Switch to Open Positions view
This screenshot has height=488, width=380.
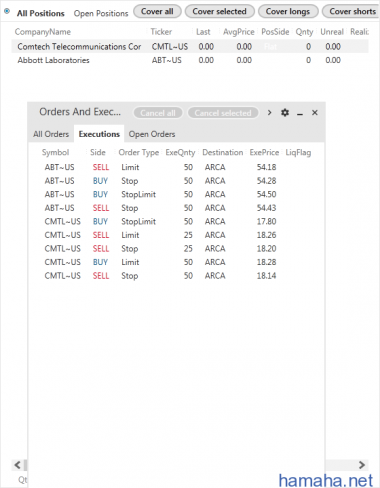point(101,14)
